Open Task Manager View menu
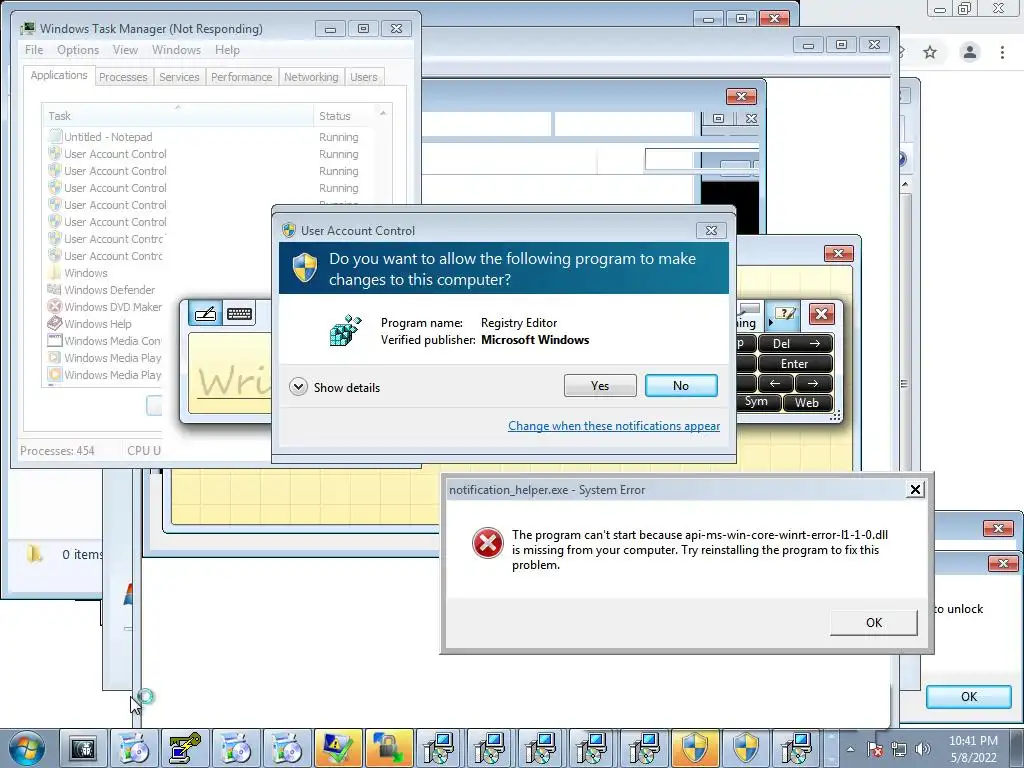 pyautogui.click(x=125, y=50)
